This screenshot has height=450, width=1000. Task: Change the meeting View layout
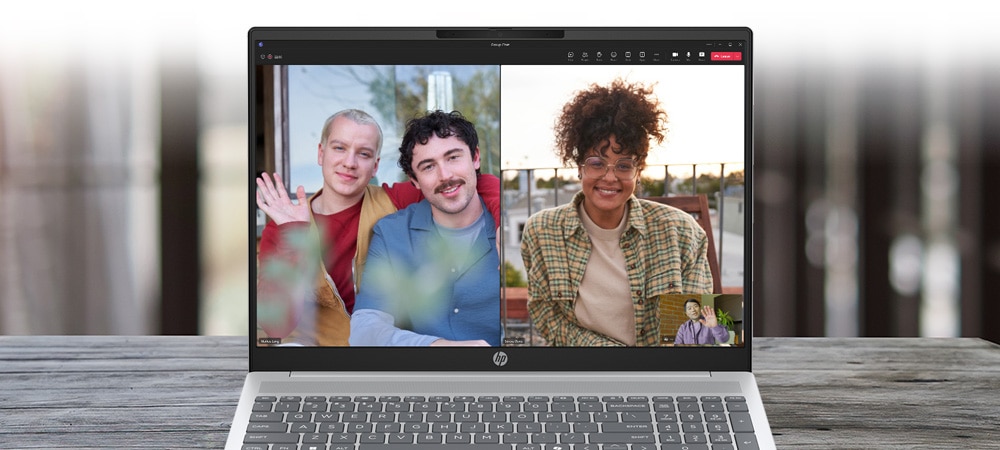click(x=628, y=56)
